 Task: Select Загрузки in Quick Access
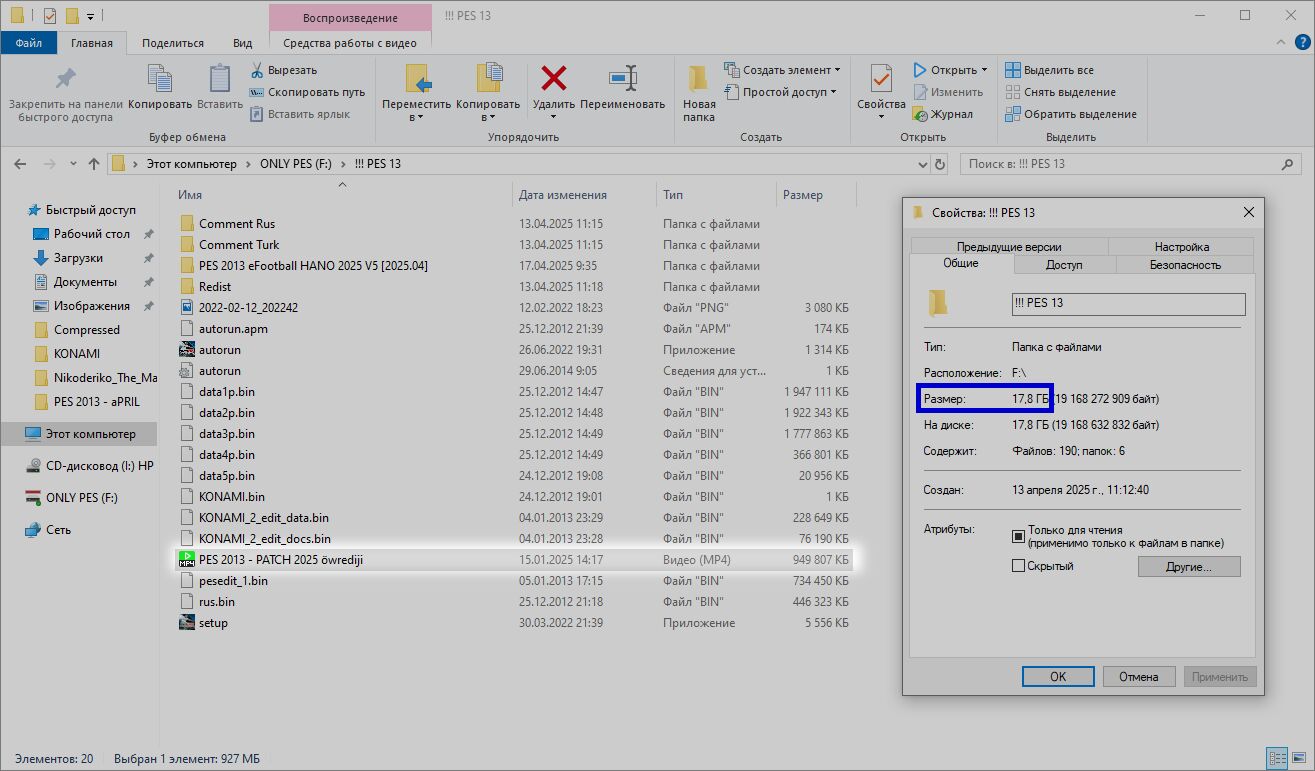pyautogui.click(x=78, y=258)
